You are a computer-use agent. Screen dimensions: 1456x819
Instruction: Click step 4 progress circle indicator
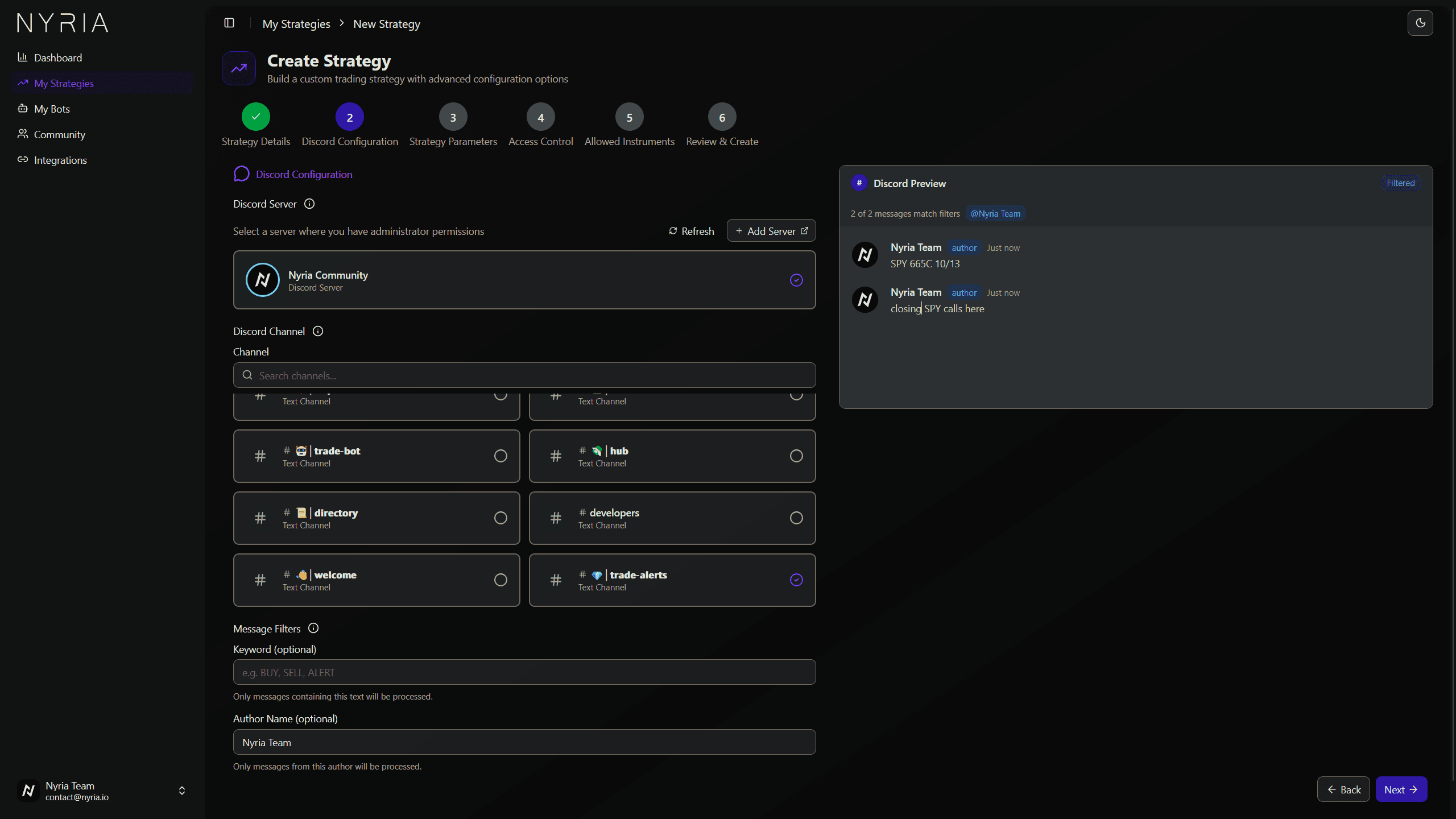tap(541, 117)
